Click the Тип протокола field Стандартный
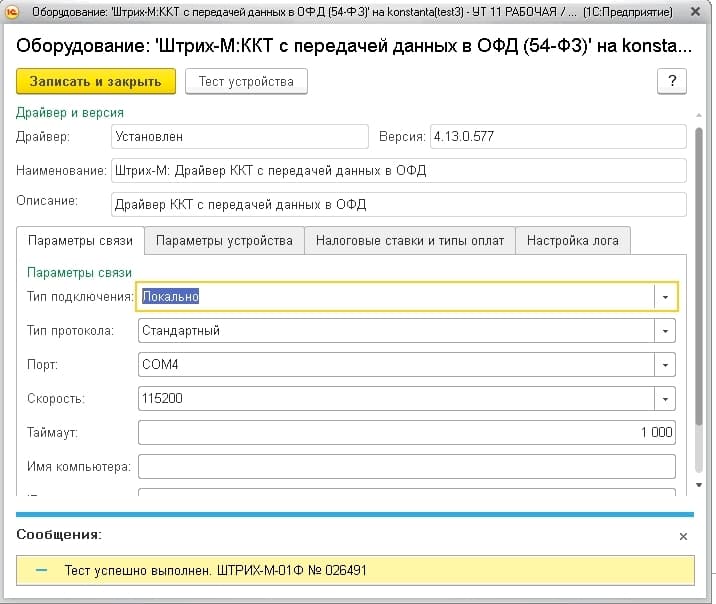The height and width of the screenshot is (604, 716). click(x=396, y=331)
